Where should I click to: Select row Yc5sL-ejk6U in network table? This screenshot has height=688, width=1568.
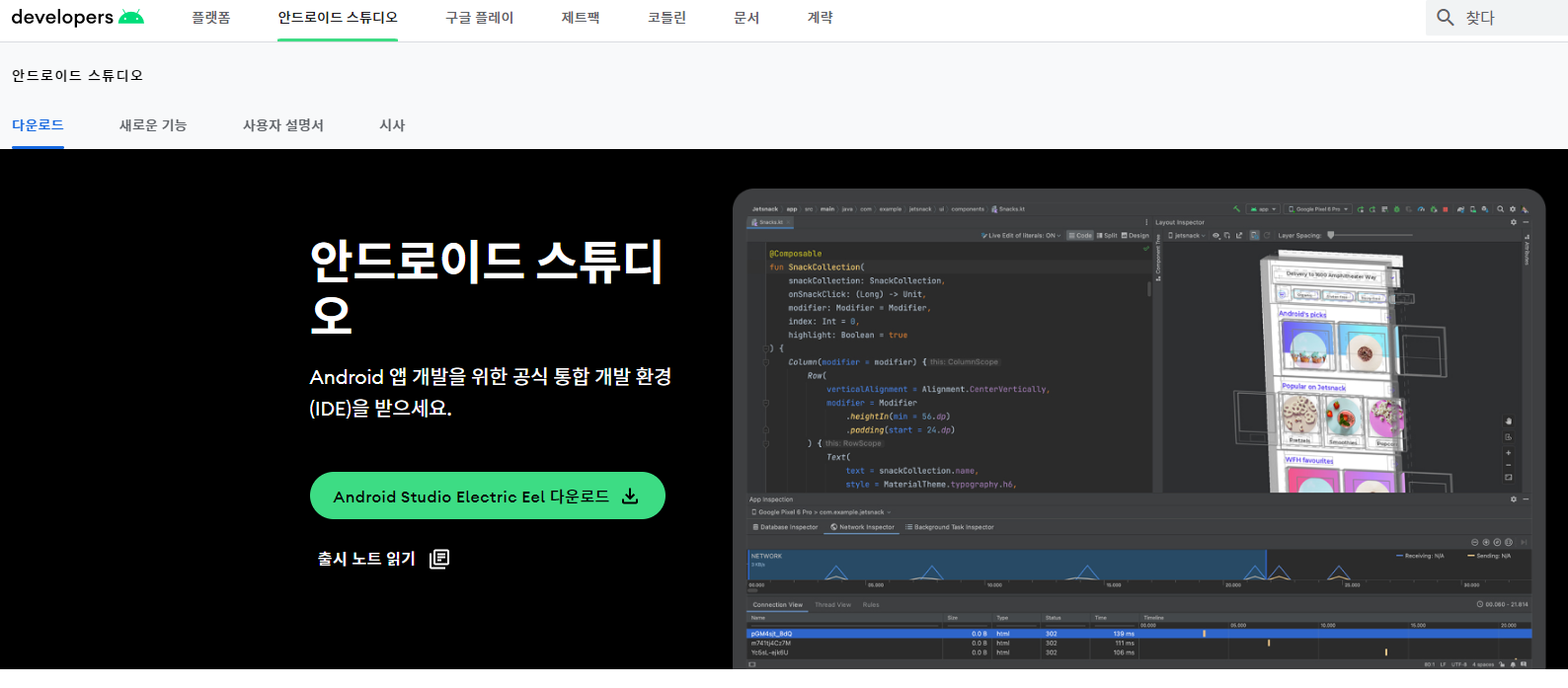[x=1138, y=652]
